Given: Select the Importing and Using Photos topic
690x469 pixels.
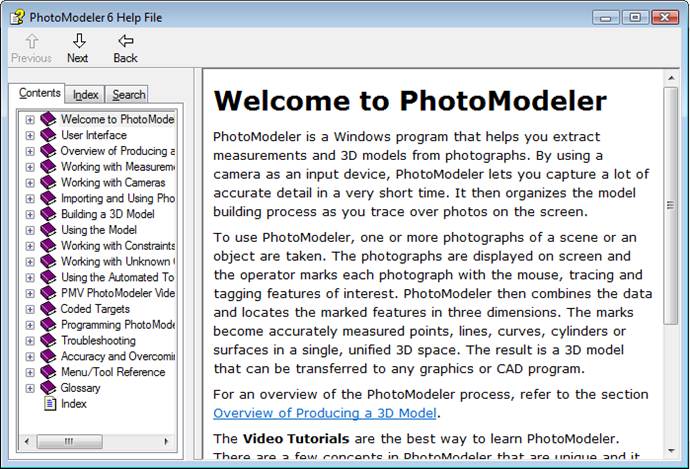Looking at the screenshot, I should tap(118, 199).
